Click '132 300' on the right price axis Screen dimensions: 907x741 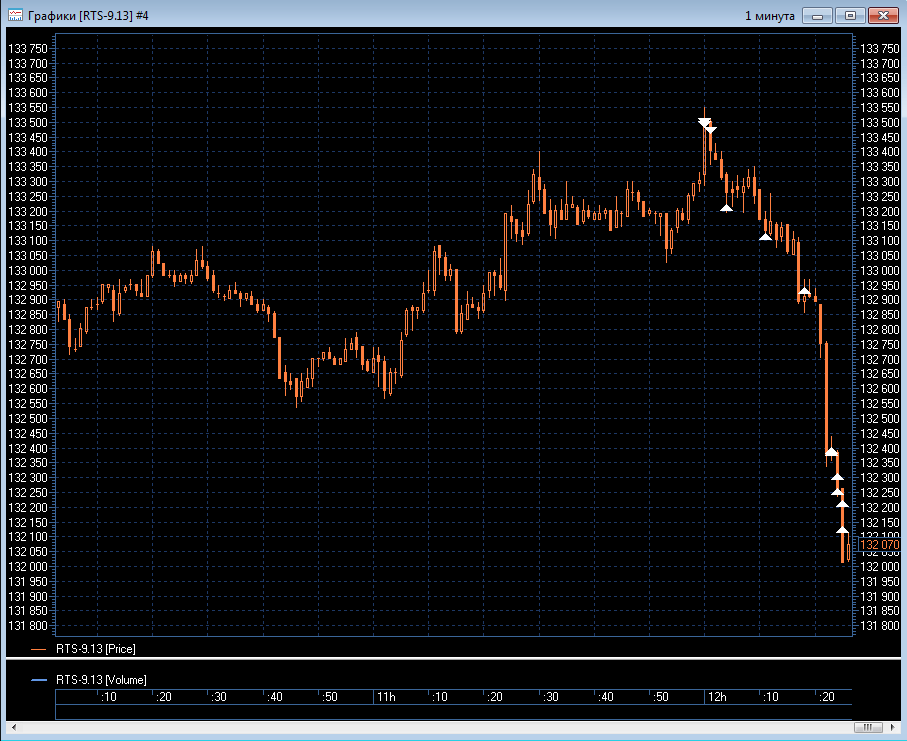point(880,478)
